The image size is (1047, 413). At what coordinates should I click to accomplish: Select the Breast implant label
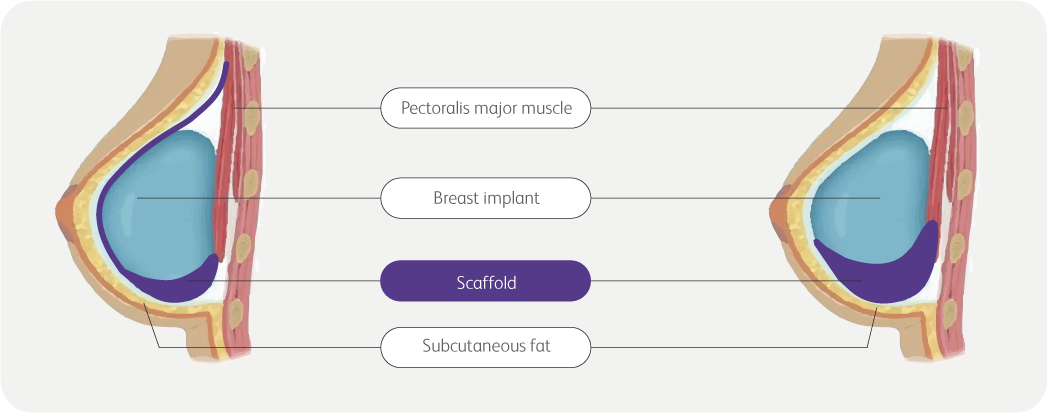pyautogui.click(x=485, y=198)
